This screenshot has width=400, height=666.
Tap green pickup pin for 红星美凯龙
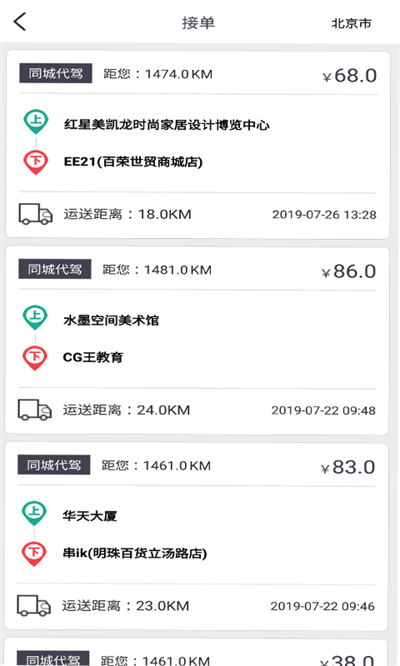point(36,121)
